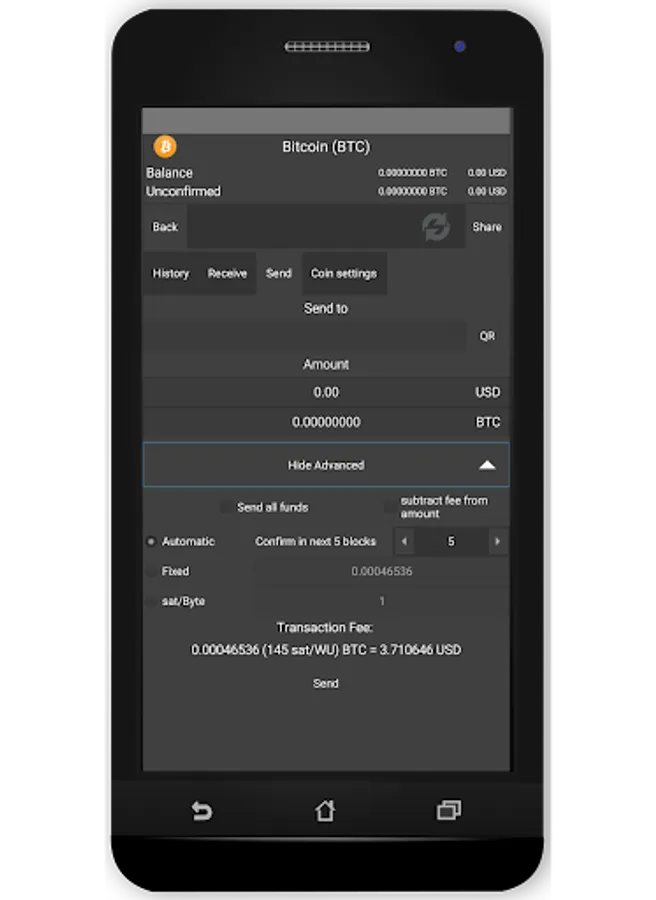Select the Send tab
Viewport: 656px width, 900px height.
tap(278, 273)
